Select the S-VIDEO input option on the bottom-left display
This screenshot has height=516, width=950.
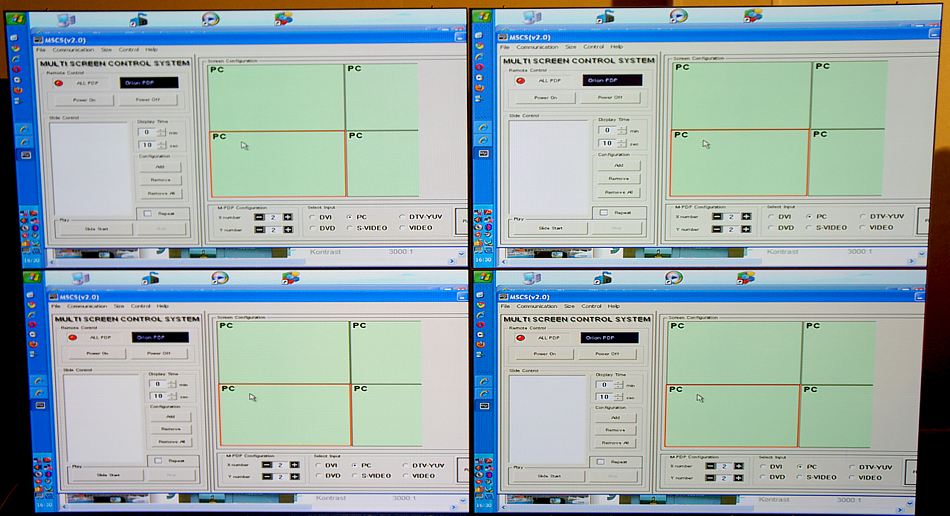(x=354, y=477)
